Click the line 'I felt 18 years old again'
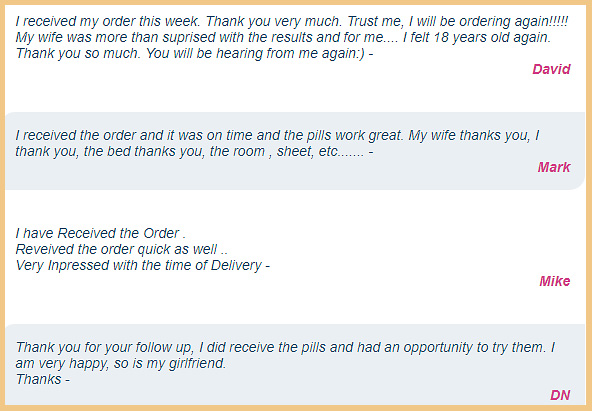This screenshot has width=592, height=411. tap(476, 37)
